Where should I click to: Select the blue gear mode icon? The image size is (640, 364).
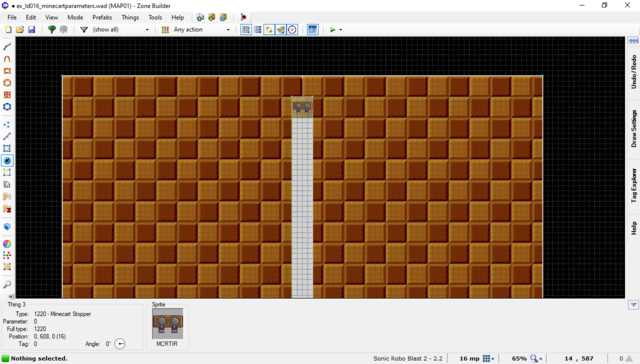pos(7,107)
